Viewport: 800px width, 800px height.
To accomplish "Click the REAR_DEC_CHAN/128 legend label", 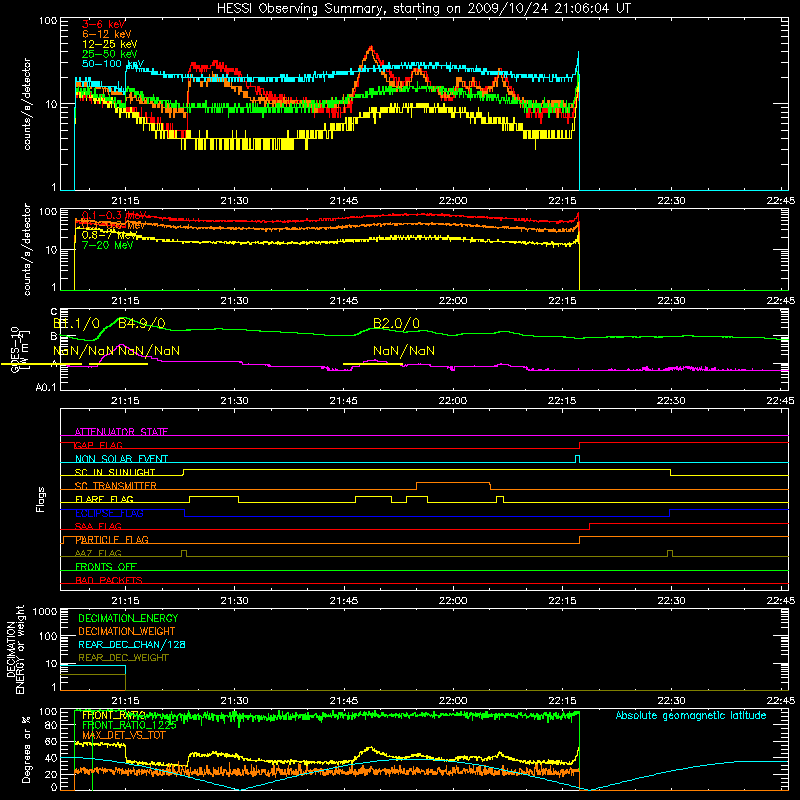I will point(132,645).
